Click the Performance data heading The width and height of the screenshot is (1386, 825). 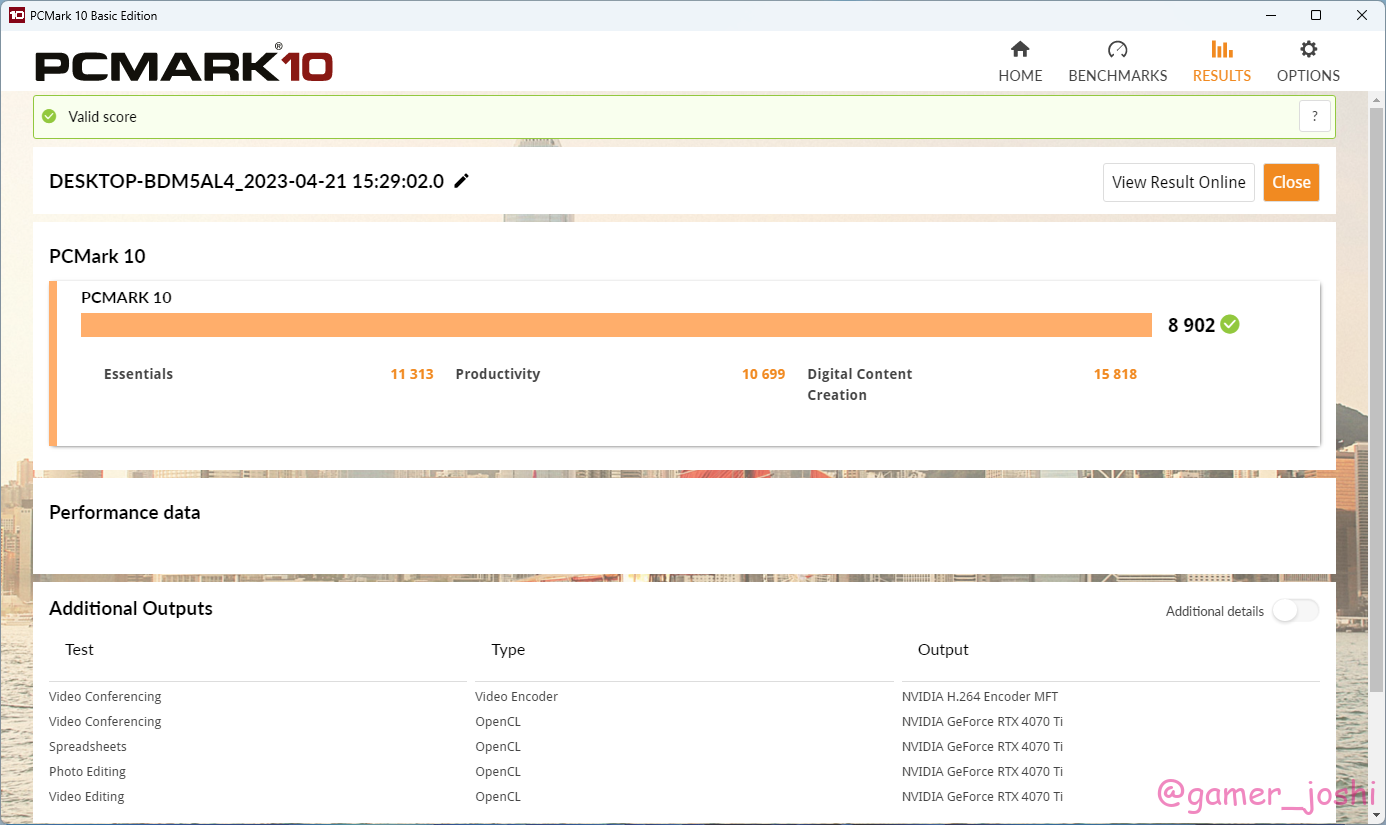pyautogui.click(x=124, y=512)
